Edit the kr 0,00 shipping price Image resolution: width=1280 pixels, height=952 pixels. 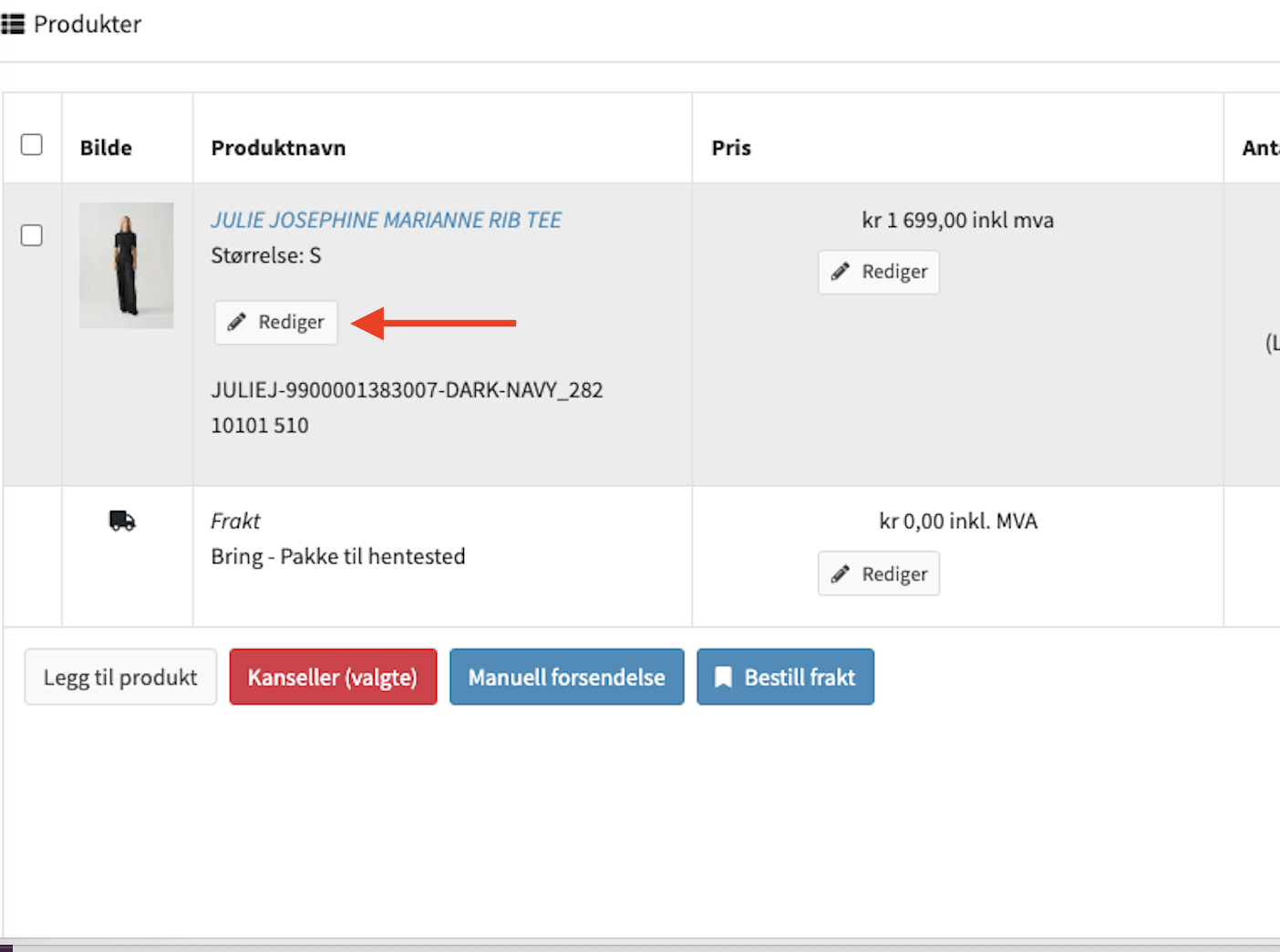coord(878,574)
